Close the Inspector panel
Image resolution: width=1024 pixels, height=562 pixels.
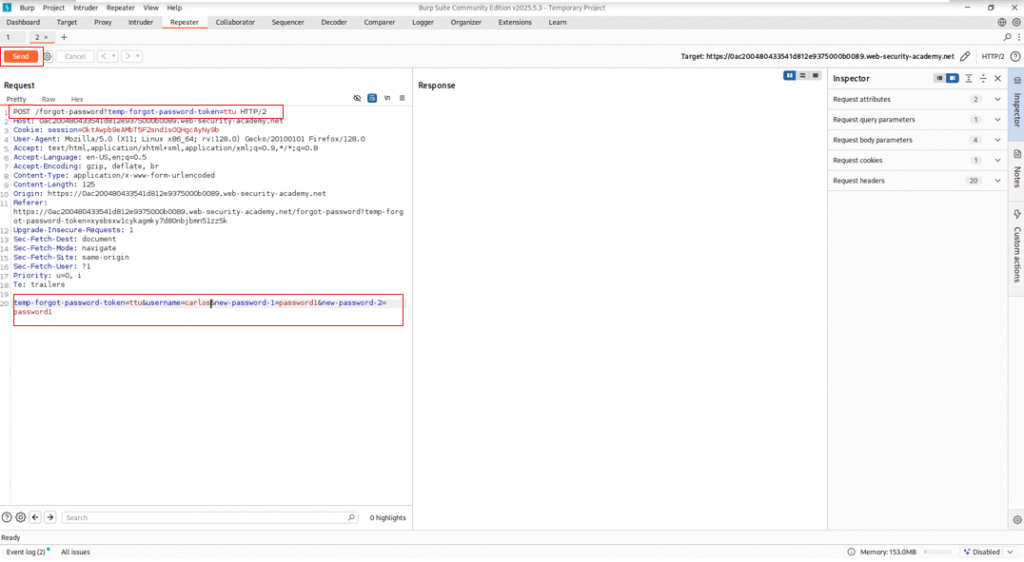click(998, 78)
